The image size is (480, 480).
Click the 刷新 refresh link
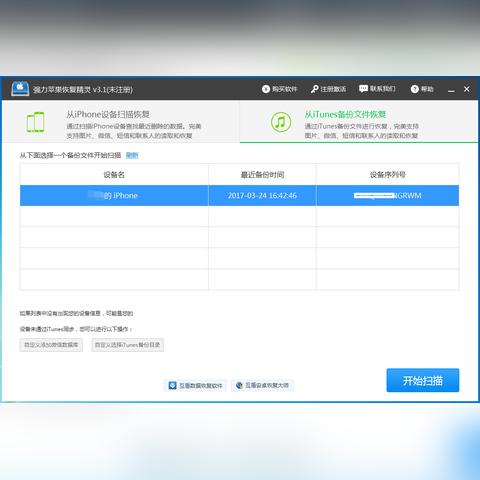click(132, 155)
